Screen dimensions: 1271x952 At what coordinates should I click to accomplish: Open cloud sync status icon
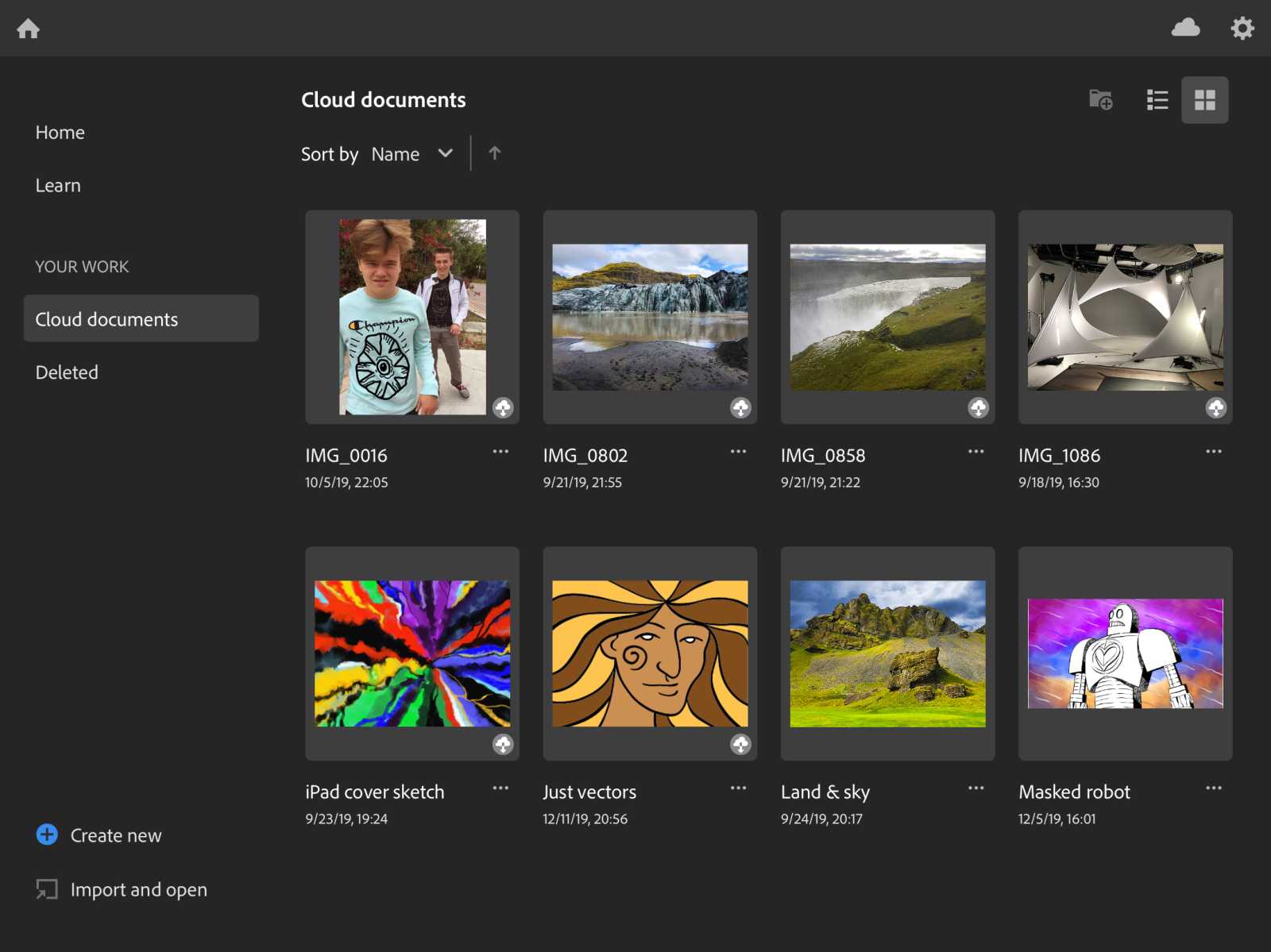pos(1185,28)
